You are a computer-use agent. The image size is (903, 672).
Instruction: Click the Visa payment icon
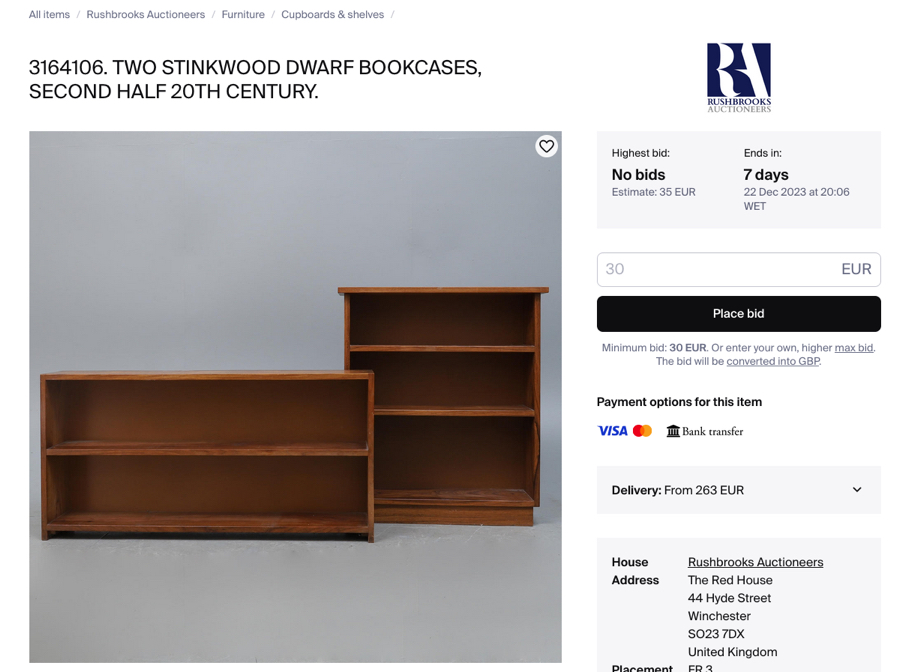tap(612, 431)
